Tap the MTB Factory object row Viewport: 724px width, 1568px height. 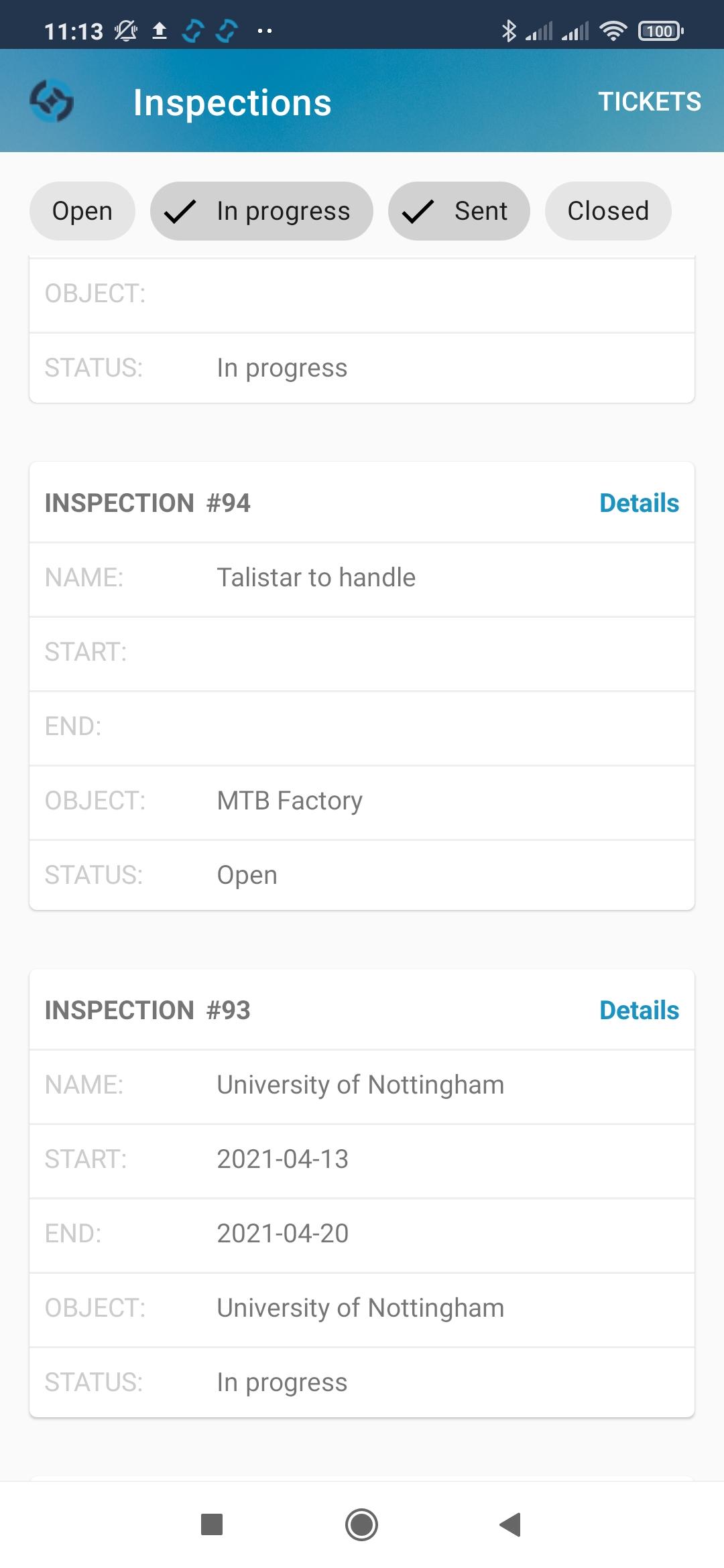click(x=362, y=801)
